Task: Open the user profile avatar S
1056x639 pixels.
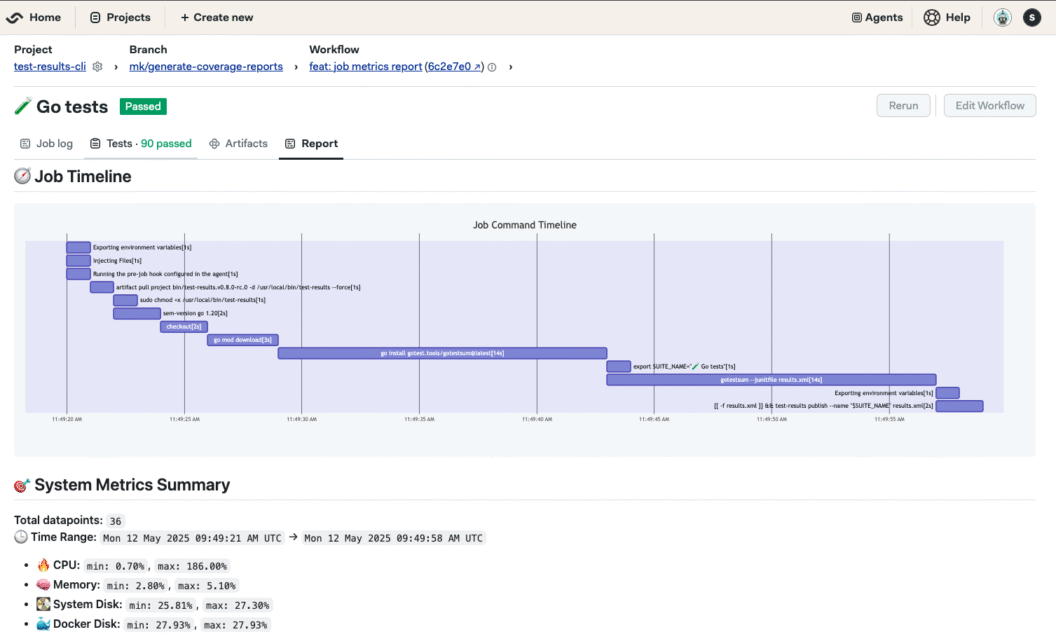Action: click(1032, 18)
